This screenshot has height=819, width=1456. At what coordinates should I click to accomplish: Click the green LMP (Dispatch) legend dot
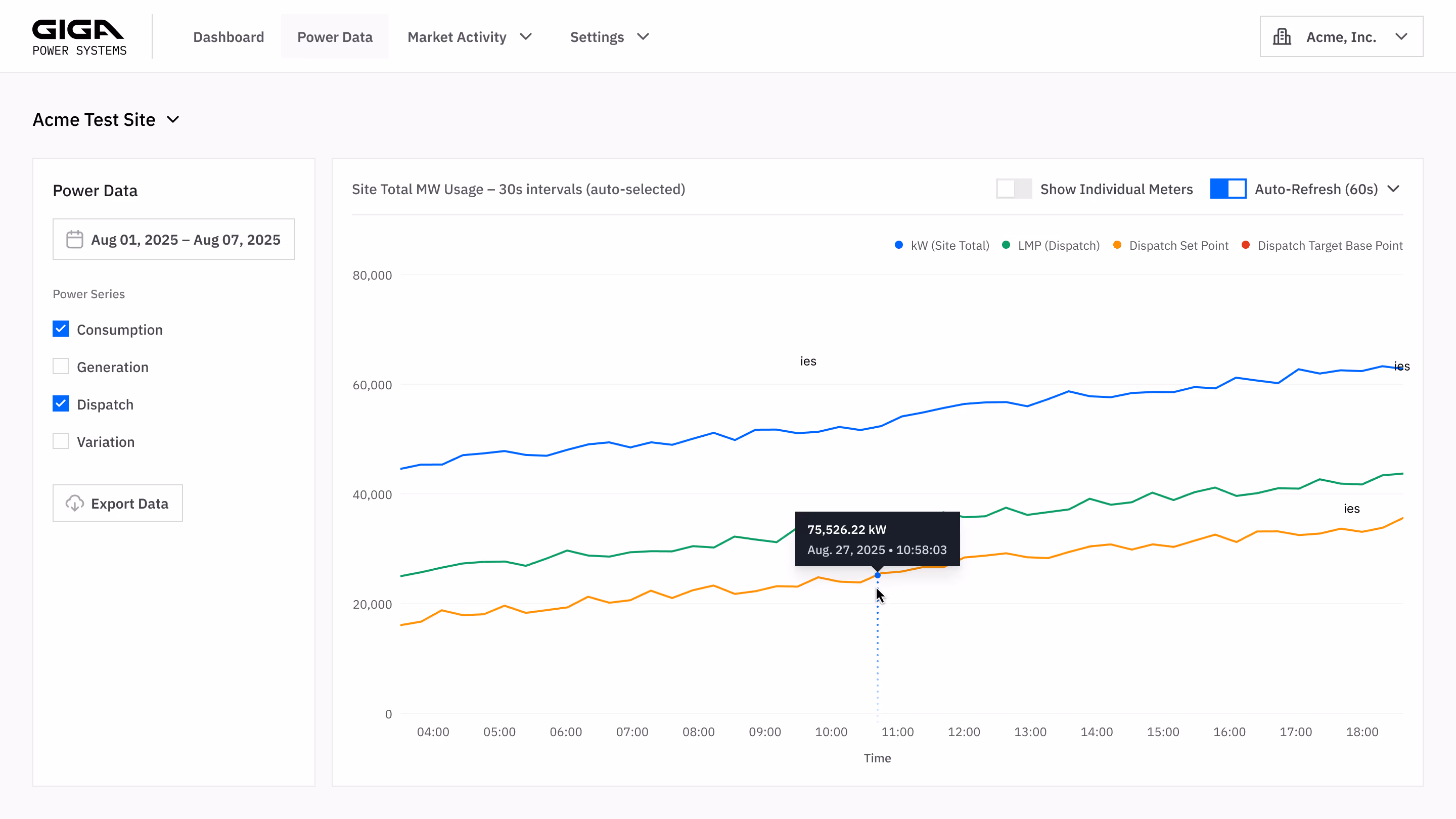click(x=1006, y=245)
